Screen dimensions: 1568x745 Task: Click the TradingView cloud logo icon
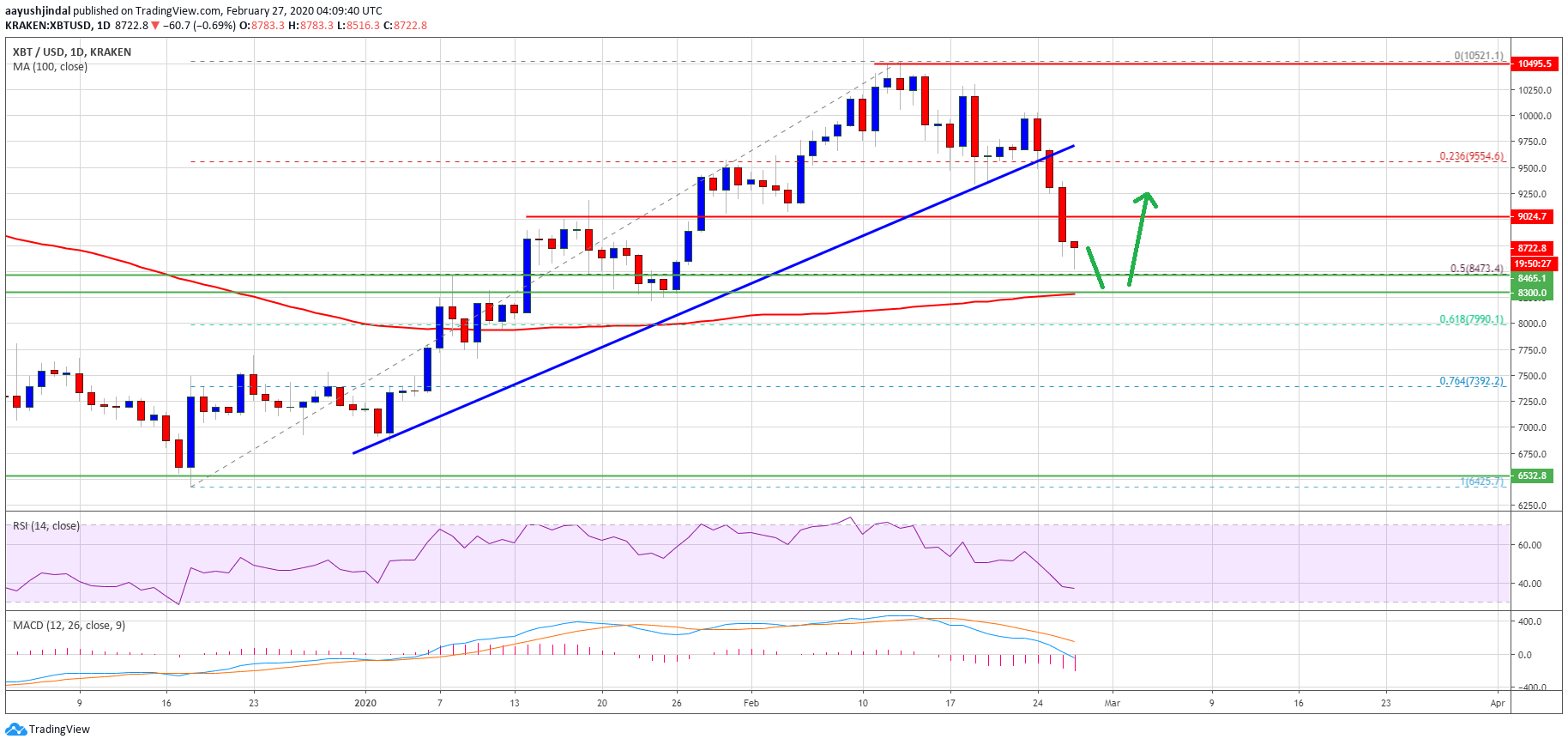[x=15, y=730]
